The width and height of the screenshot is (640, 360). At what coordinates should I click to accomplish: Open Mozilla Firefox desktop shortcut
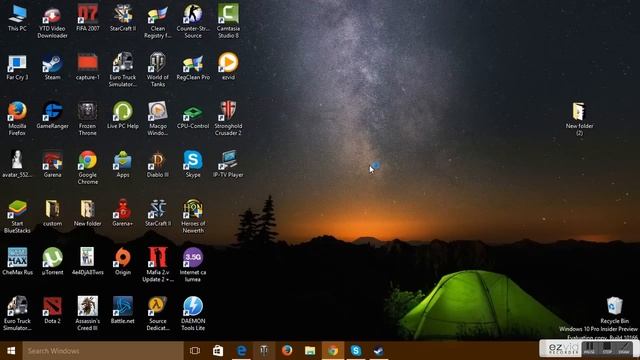coord(17,119)
